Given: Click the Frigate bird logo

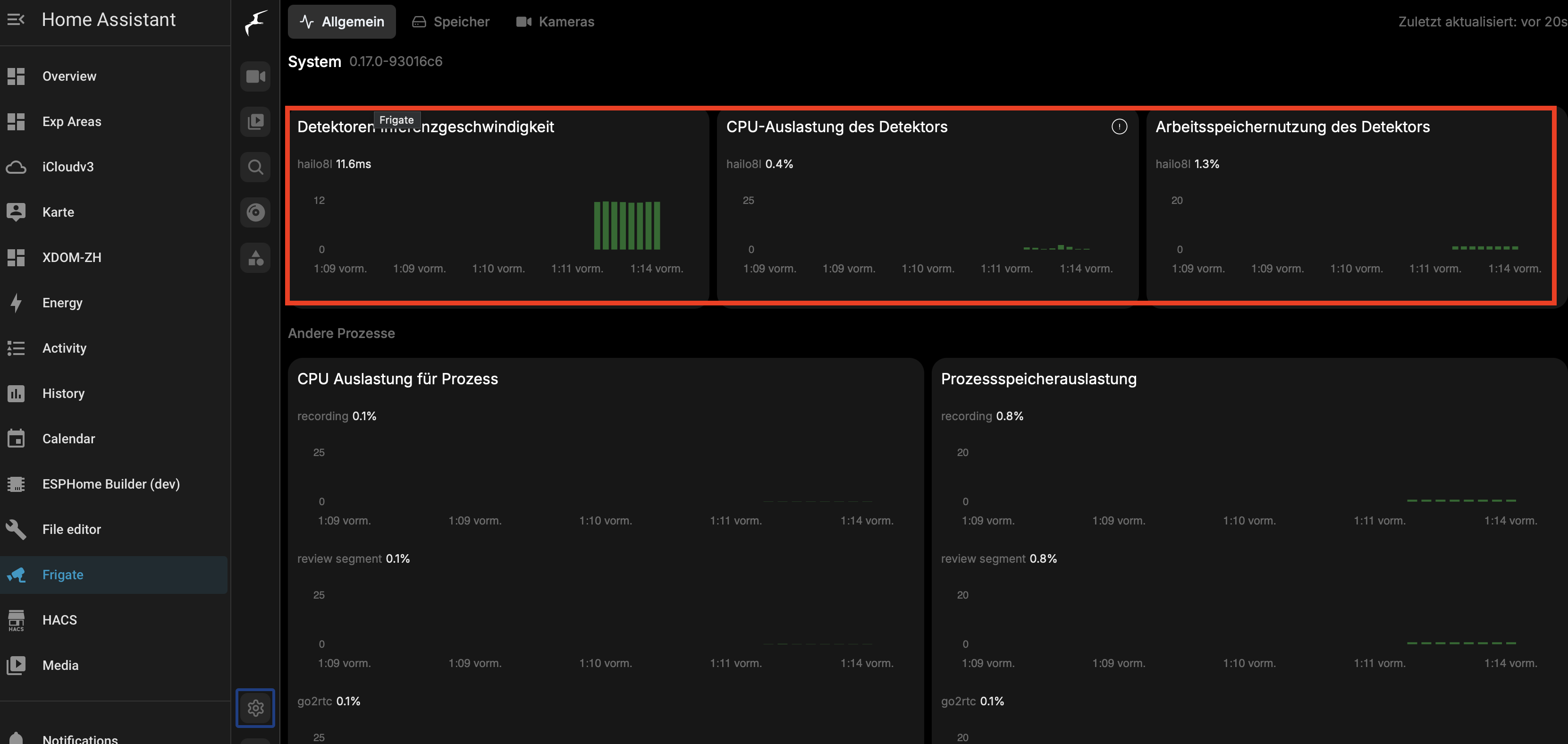Looking at the screenshot, I should click(256, 23).
